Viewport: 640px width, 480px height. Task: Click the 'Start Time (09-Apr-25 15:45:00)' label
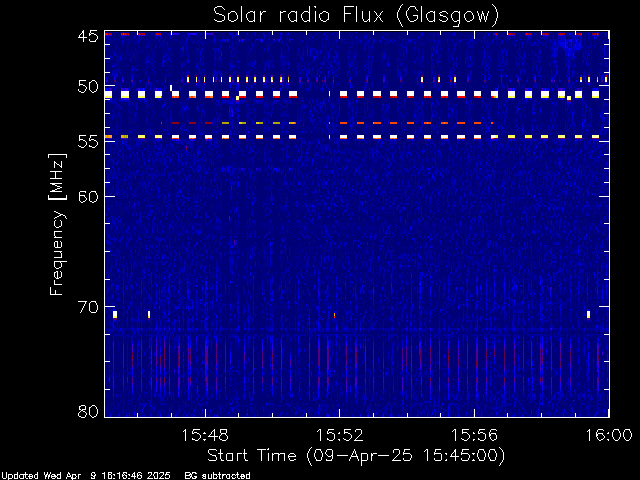pos(356,456)
